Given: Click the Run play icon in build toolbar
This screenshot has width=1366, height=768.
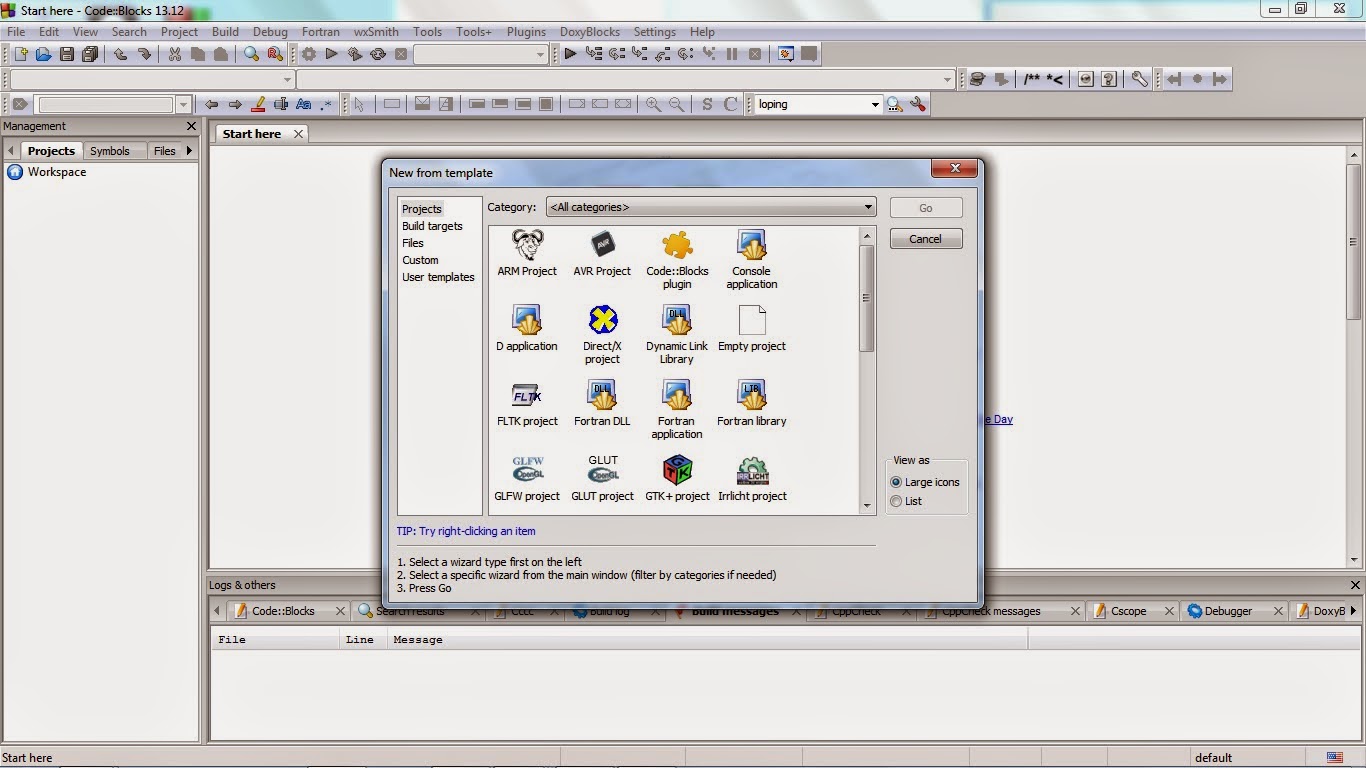Looking at the screenshot, I should tap(332, 54).
